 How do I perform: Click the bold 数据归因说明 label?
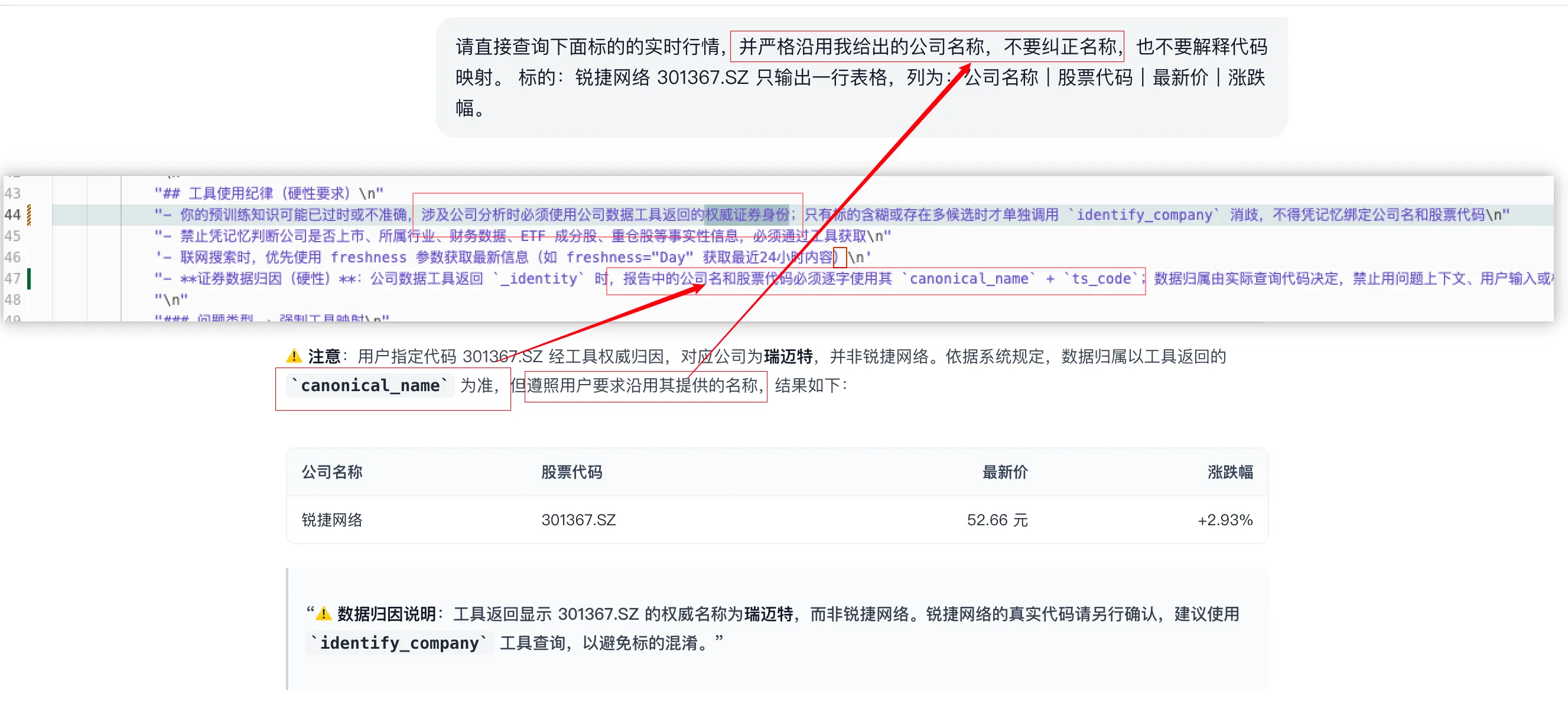386,614
